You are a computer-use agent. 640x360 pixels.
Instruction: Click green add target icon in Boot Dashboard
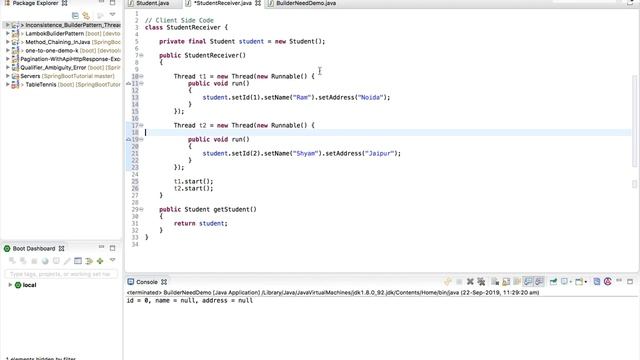[100, 261]
